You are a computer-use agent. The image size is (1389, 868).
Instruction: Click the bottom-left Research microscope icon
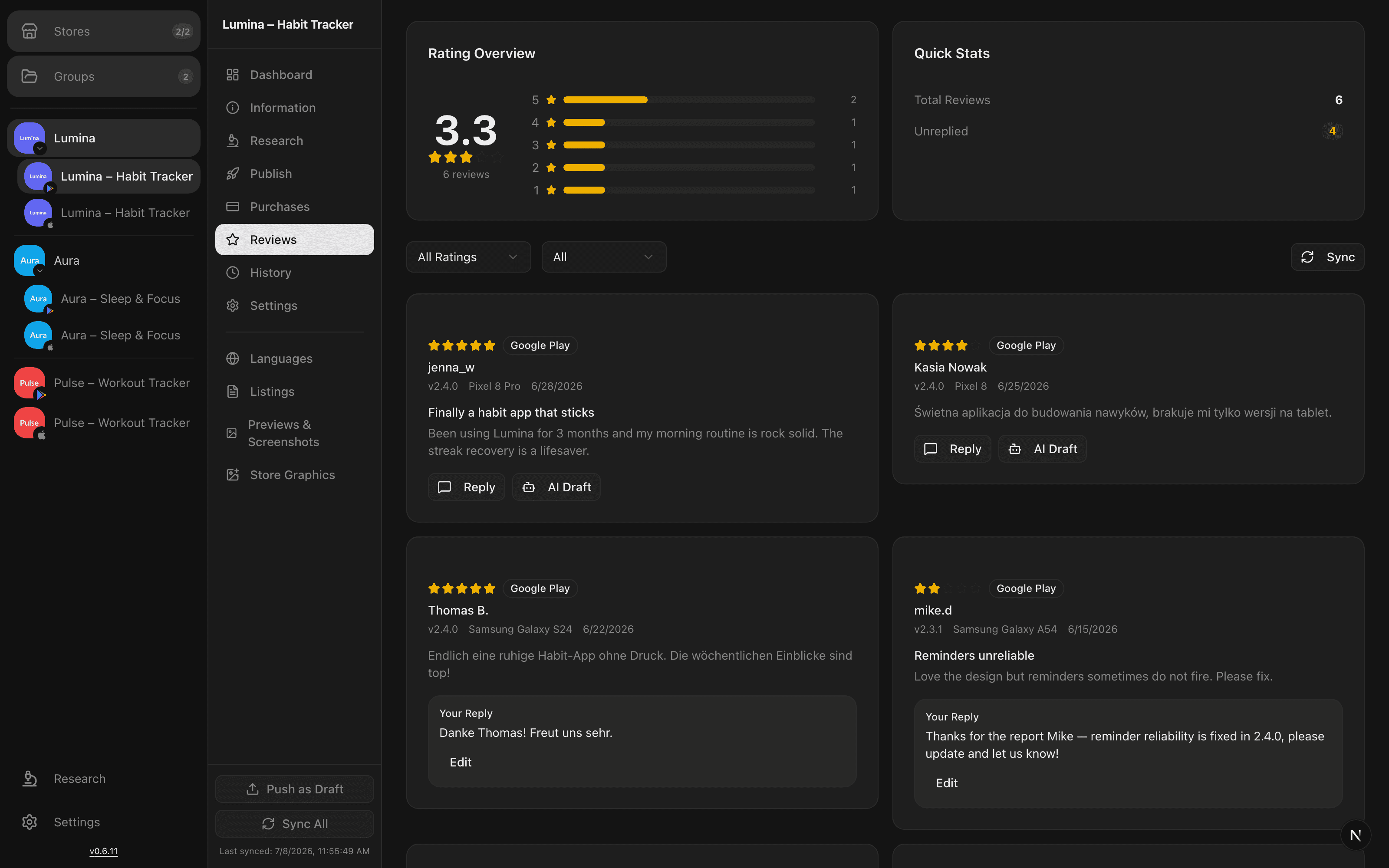click(x=29, y=779)
